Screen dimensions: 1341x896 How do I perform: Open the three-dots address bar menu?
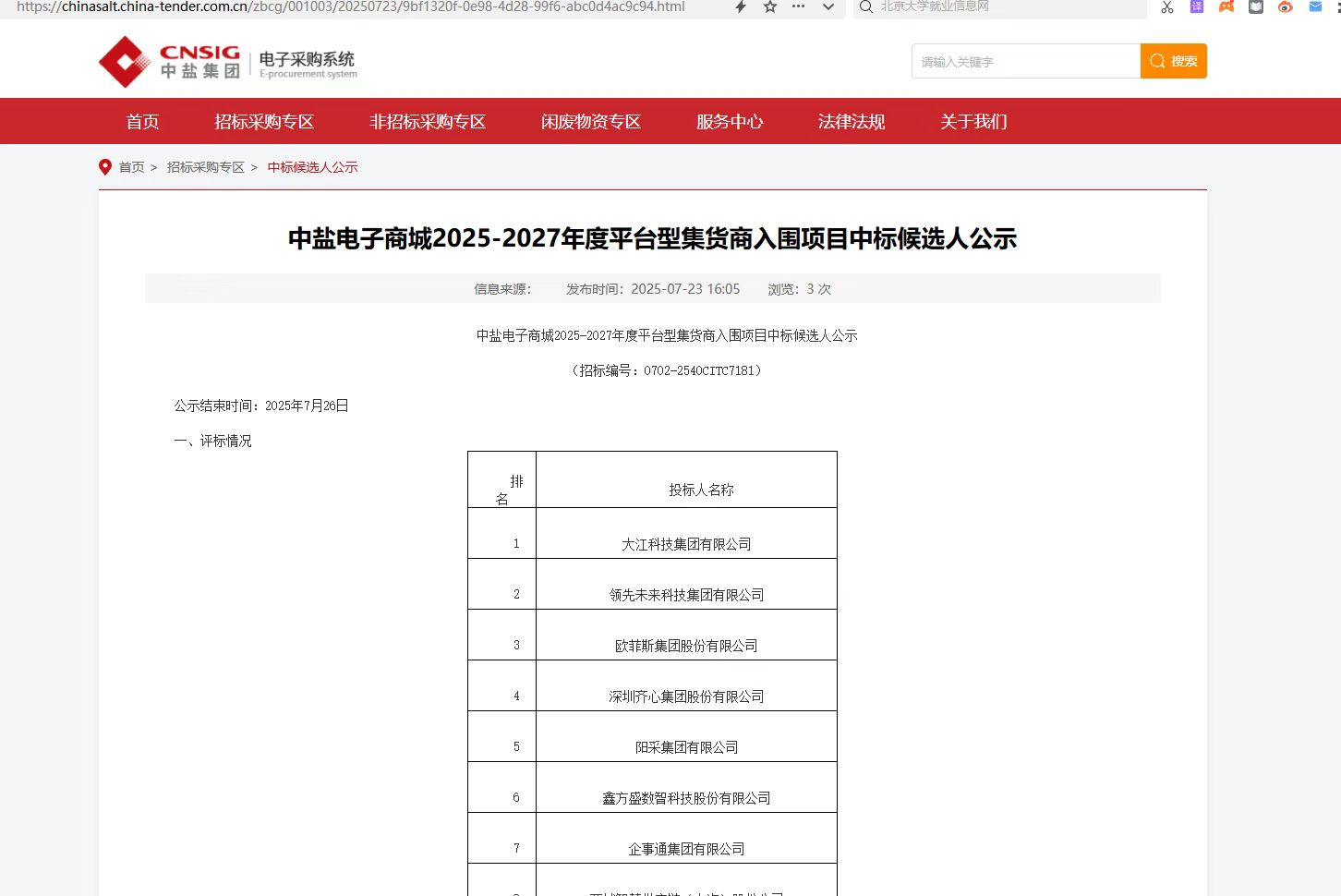(x=799, y=6)
